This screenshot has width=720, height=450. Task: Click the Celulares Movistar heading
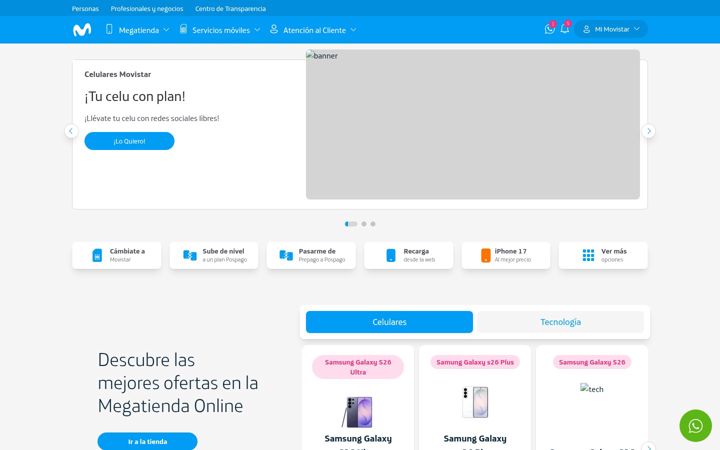click(x=118, y=74)
